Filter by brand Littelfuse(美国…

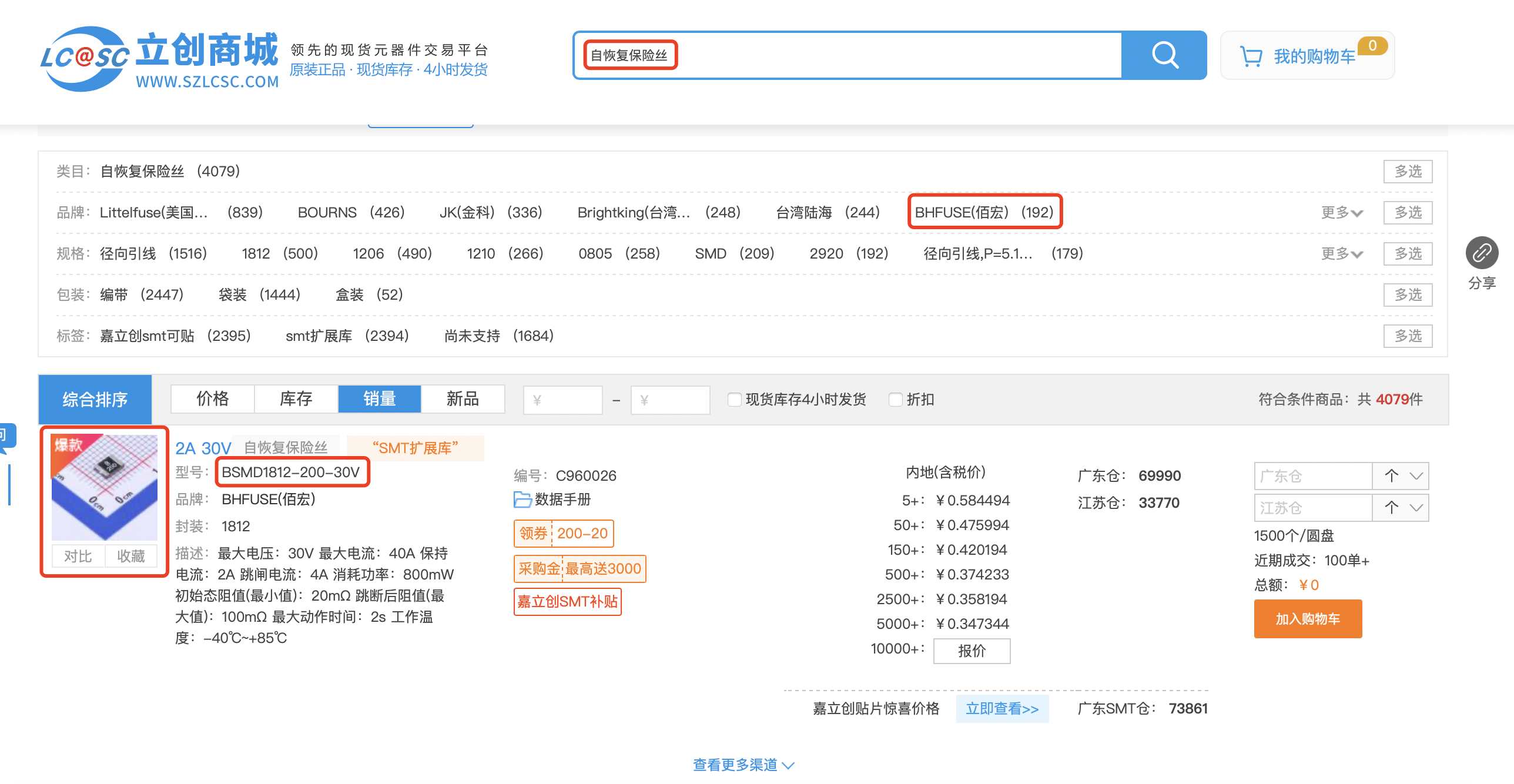(180, 212)
